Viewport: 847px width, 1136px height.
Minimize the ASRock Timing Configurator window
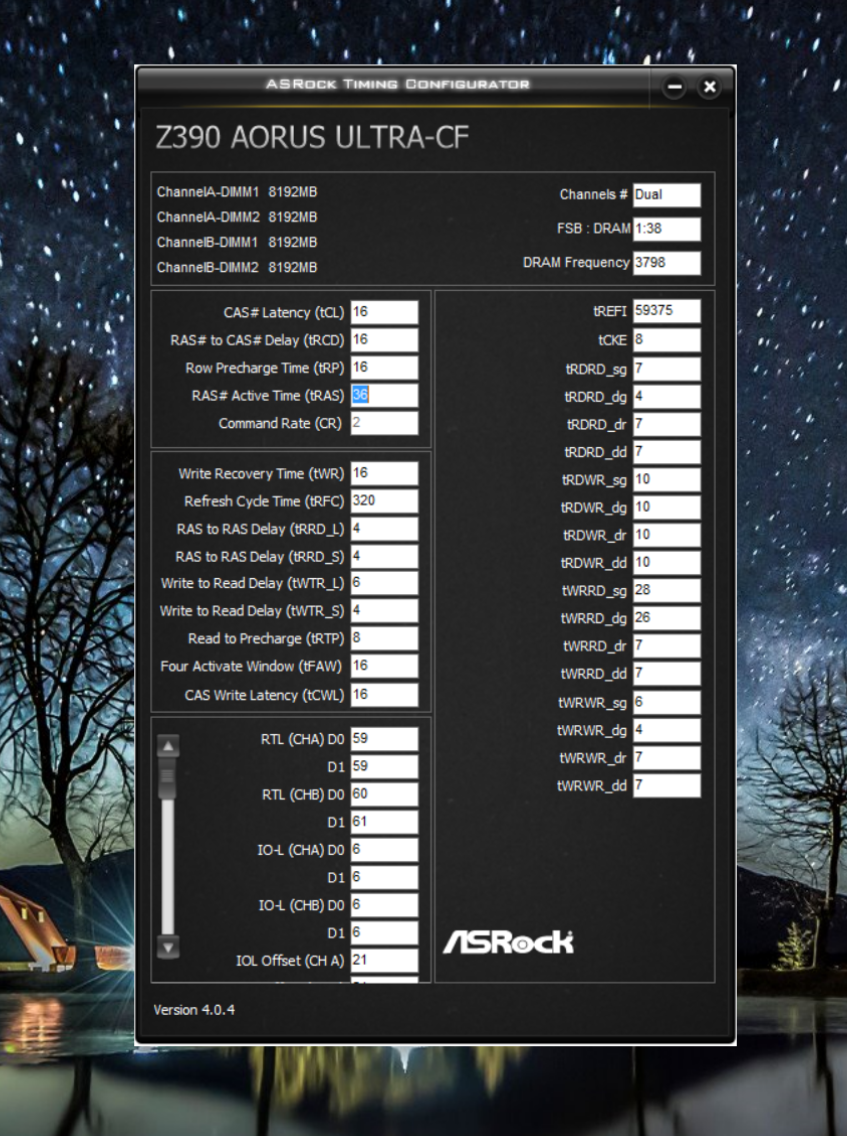click(x=674, y=87)
